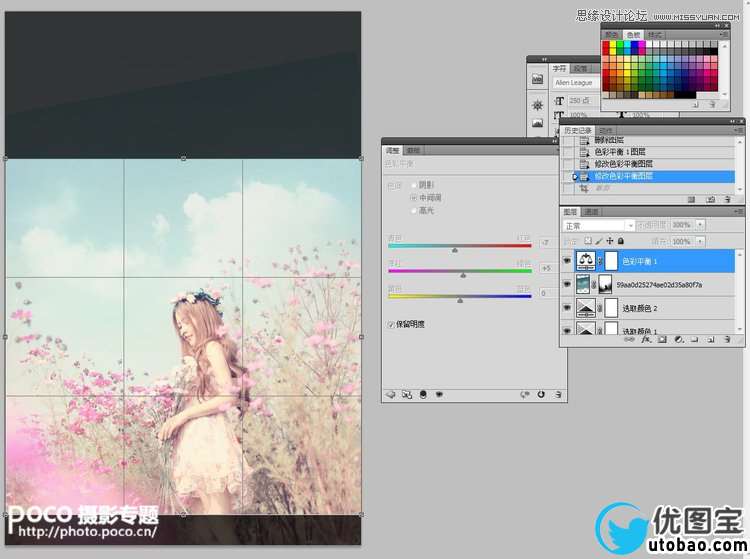Create new fill or adjustment layer icon
The height and width of the screenshot is (559, 750).
click(678, 339)
